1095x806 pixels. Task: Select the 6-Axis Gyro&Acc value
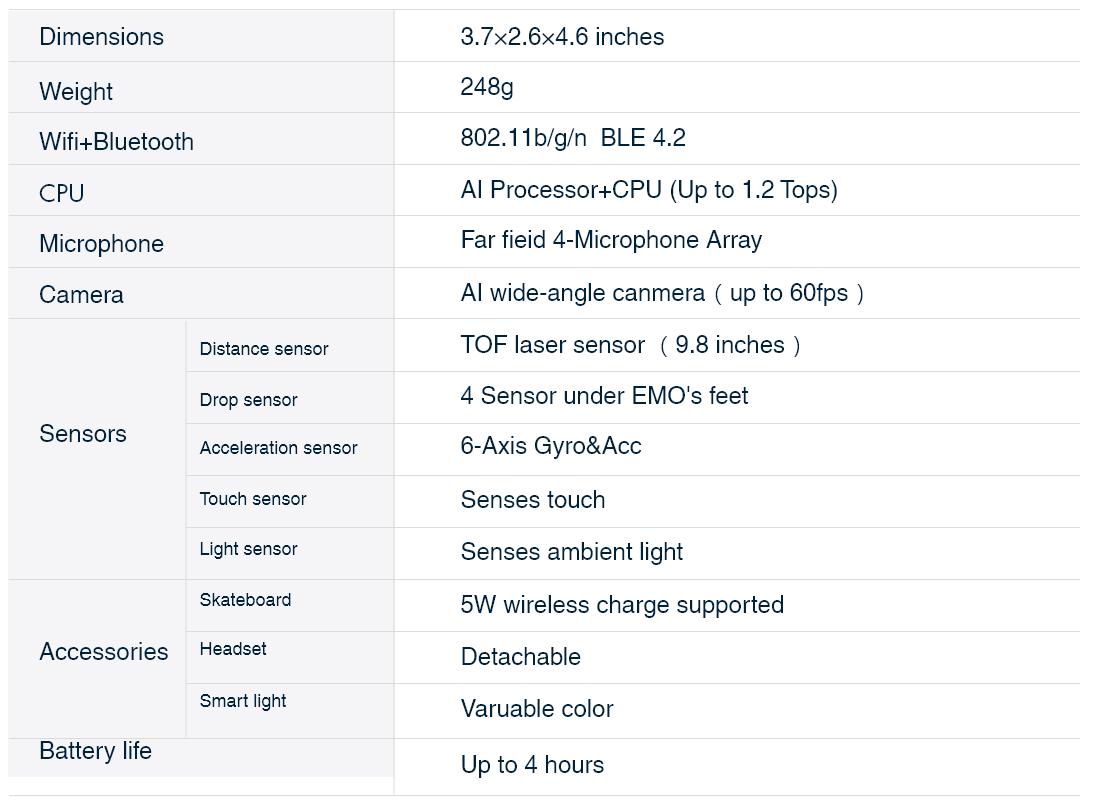551,446
